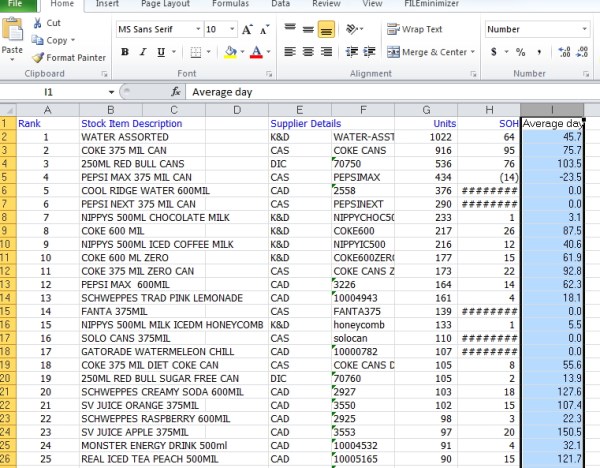Expand underline style dropdown arrow
Screen dimensions: 600x468
click(x=174, y=52)
